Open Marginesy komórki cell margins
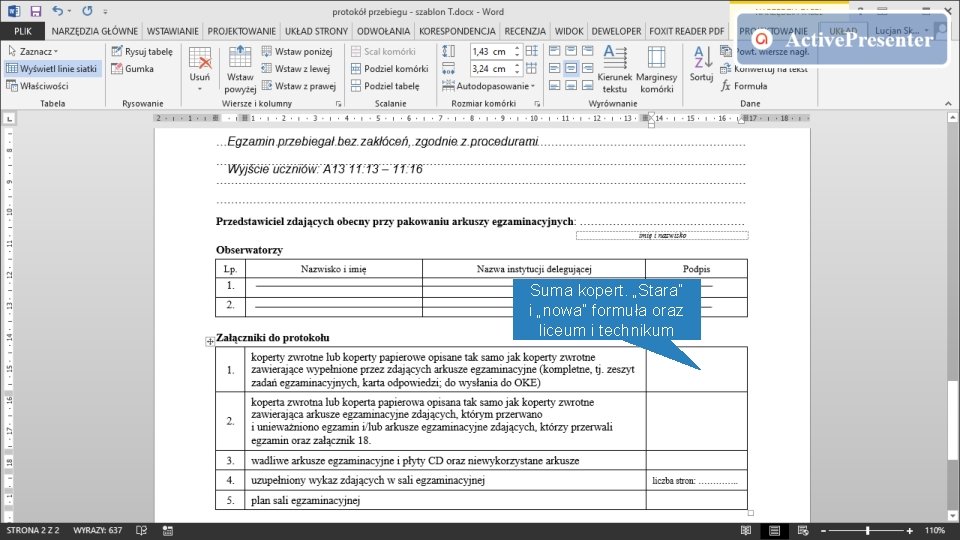The height and width of the screenshot is (540, 960). 656,69
